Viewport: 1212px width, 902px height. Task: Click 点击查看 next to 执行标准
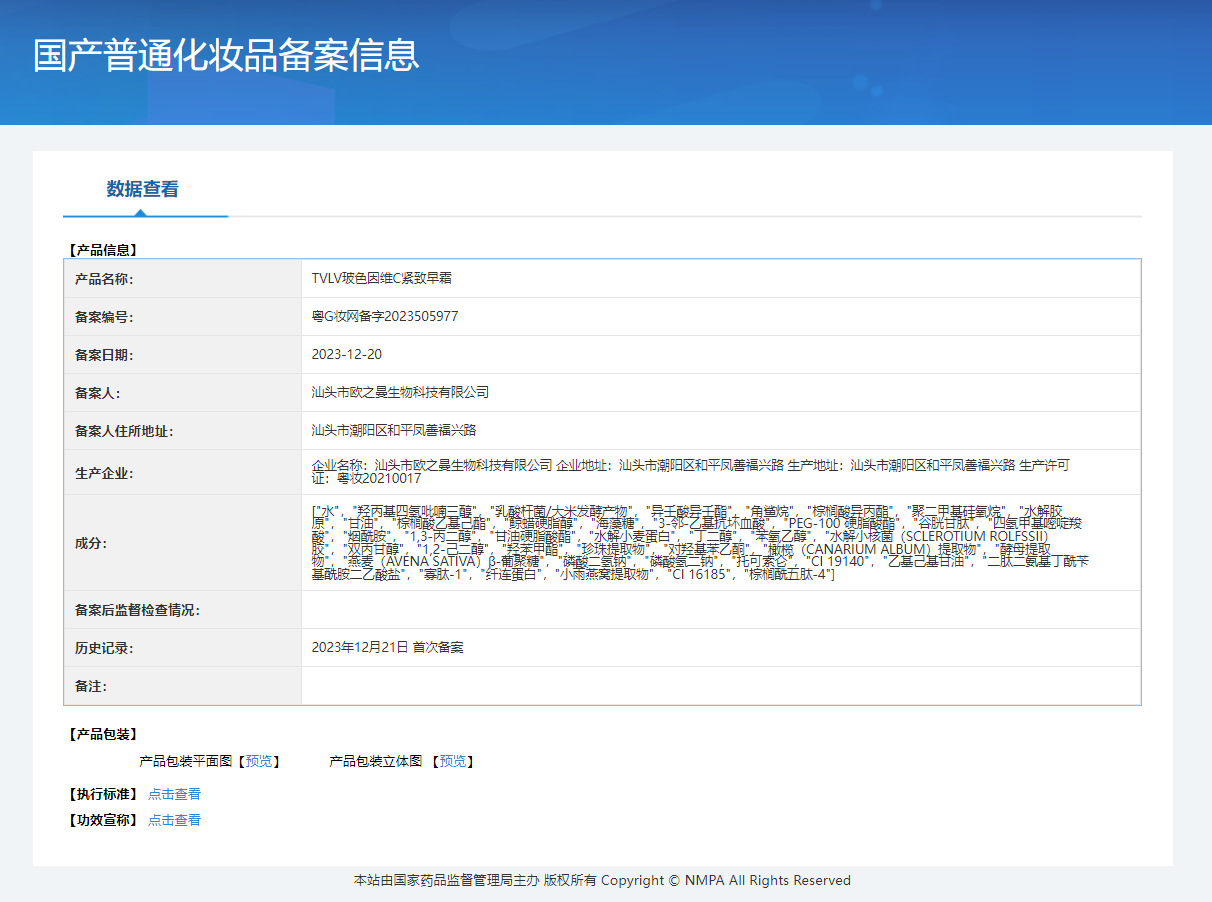coord(174,794)
